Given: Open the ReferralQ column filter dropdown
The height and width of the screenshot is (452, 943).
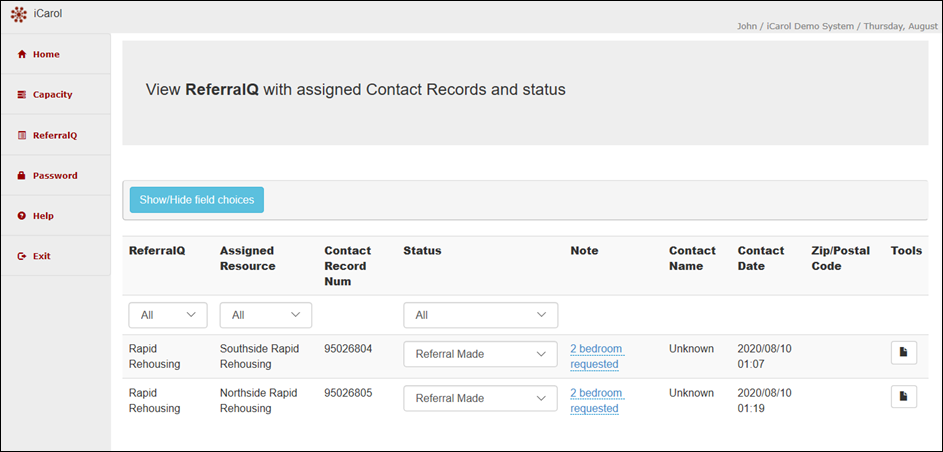Looking at the screenshot, I should pyautogui.click(x=168, y=315).
